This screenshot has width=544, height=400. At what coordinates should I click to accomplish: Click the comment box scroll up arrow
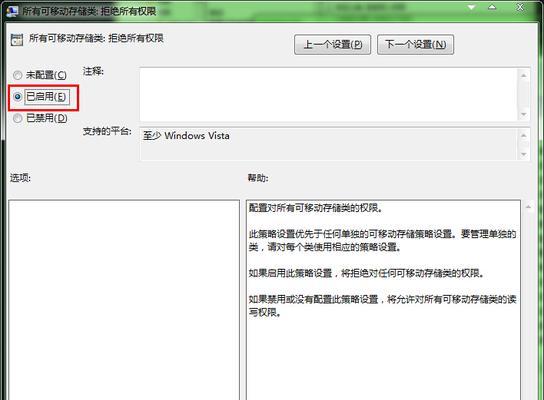[x=524, y=75]
